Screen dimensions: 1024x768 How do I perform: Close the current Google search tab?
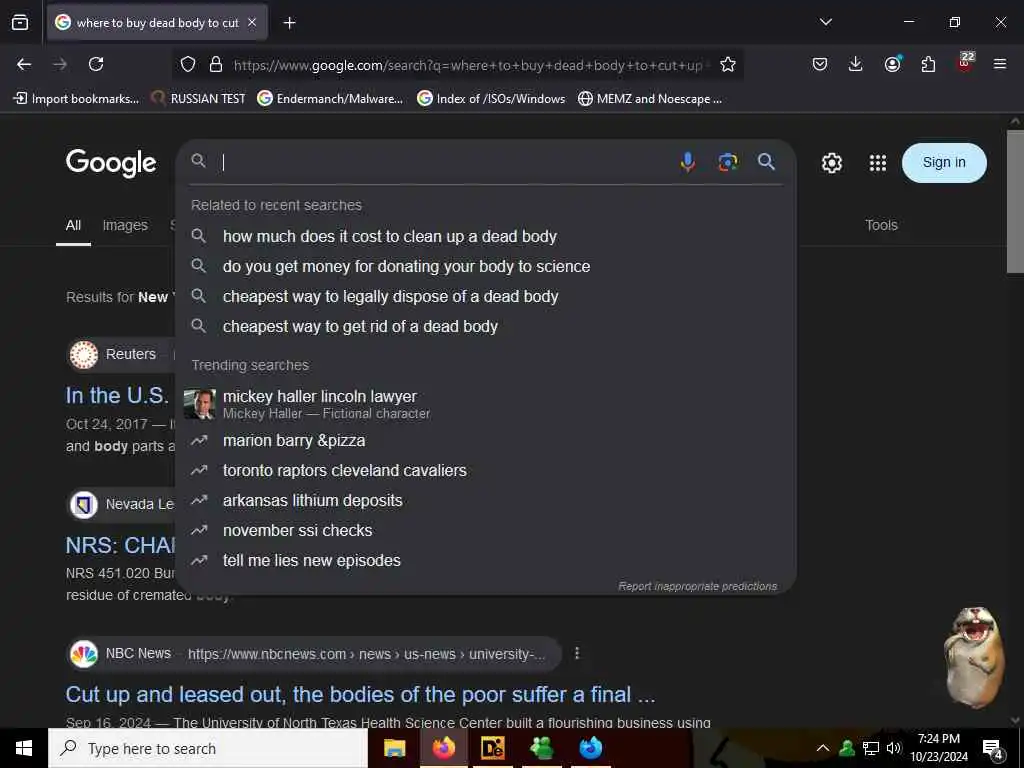[x=252, y=23]
